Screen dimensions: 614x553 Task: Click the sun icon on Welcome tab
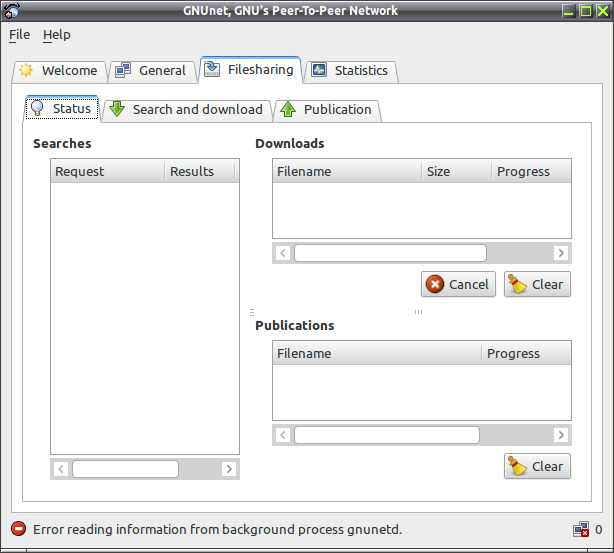pos(26,70)
